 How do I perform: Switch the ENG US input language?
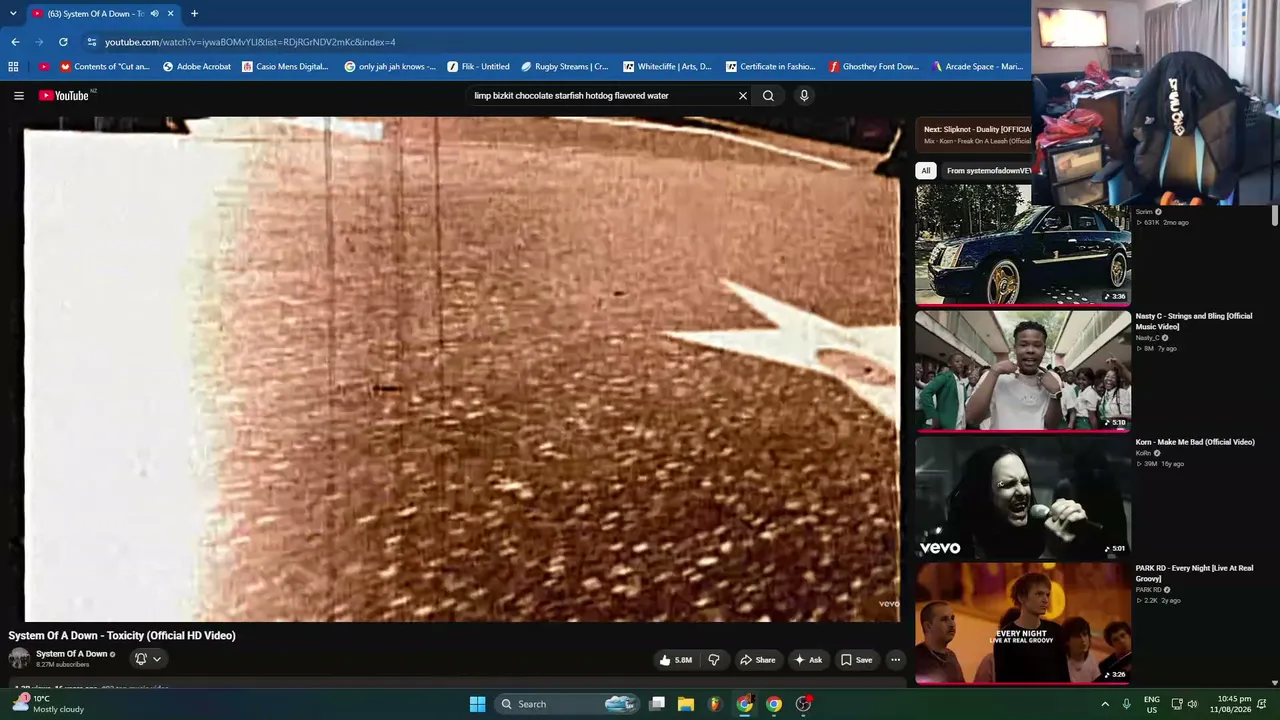[x=1152, y=704]
